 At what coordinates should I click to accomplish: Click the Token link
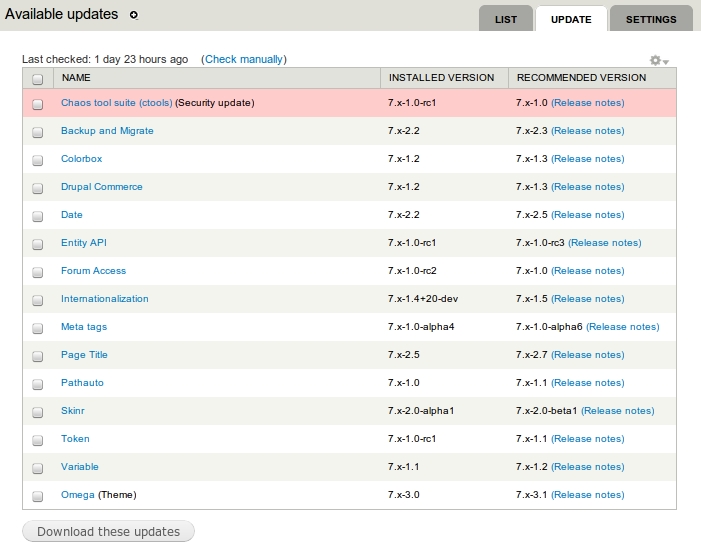75,439
